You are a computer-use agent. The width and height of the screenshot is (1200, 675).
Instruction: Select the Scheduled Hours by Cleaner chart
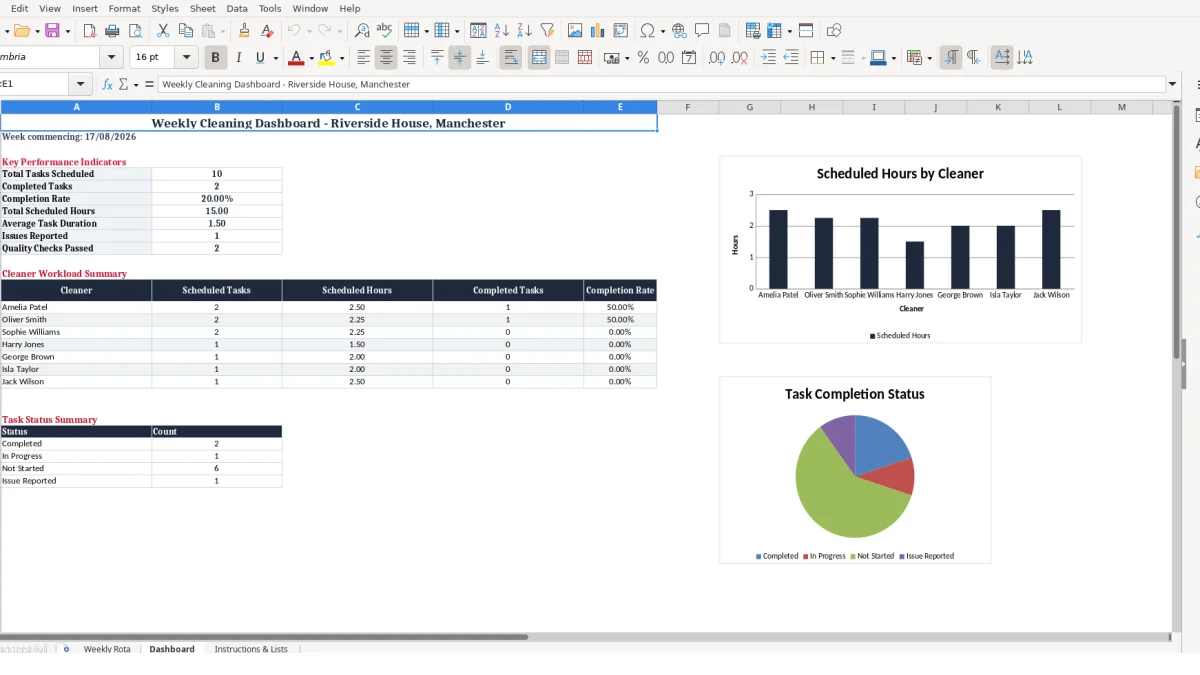point(900,249)
